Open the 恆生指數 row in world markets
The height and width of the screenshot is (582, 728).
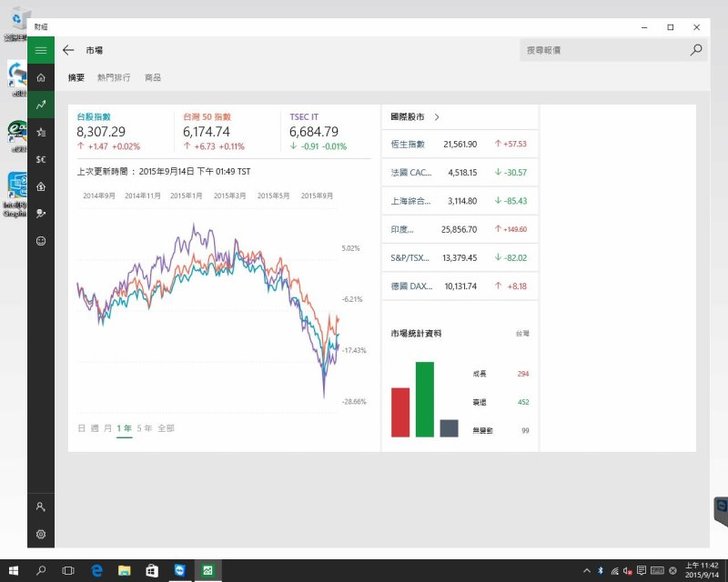pyautogui.click(x=460, y=144)
